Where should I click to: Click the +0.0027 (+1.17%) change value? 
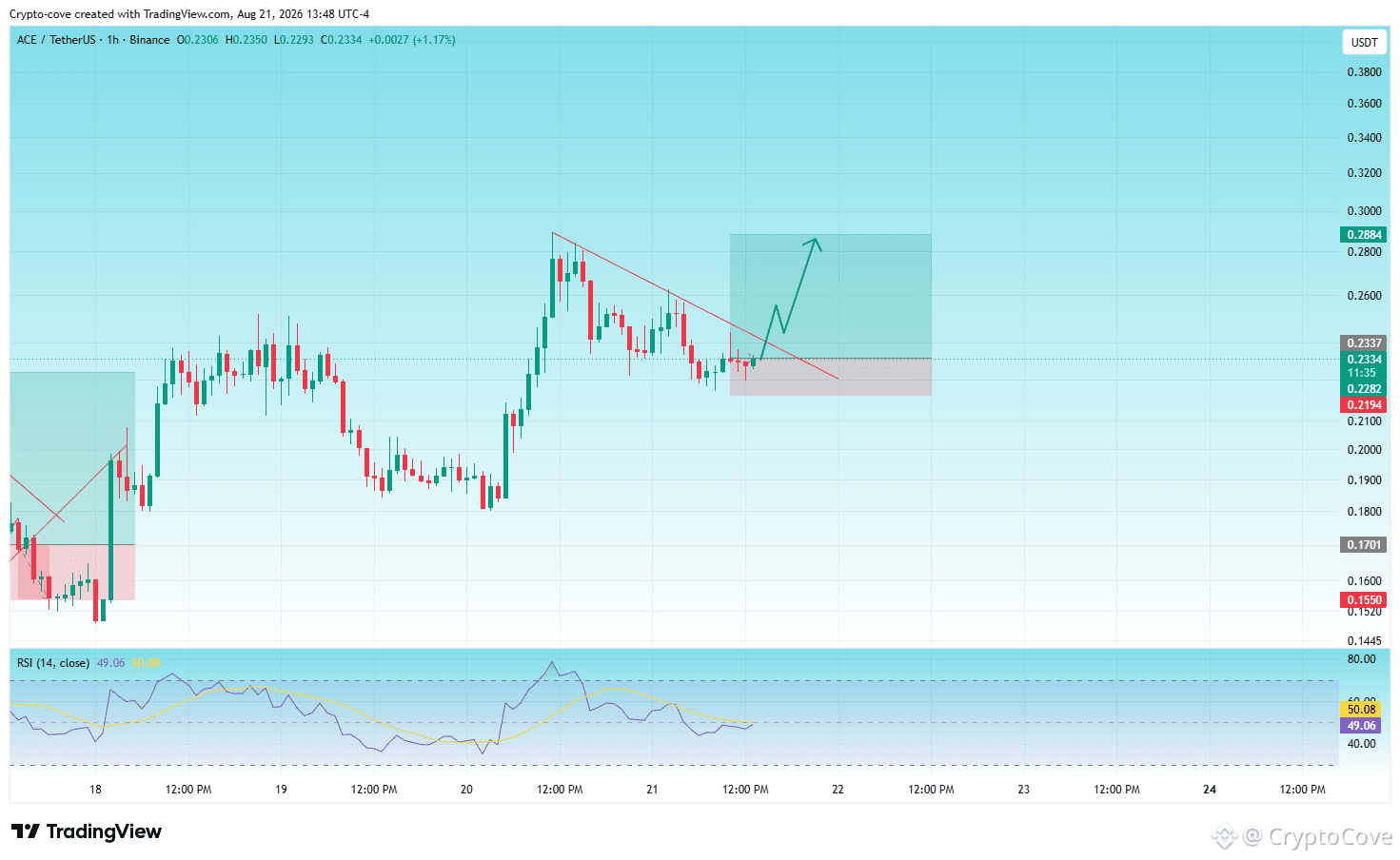pos(412,40)
